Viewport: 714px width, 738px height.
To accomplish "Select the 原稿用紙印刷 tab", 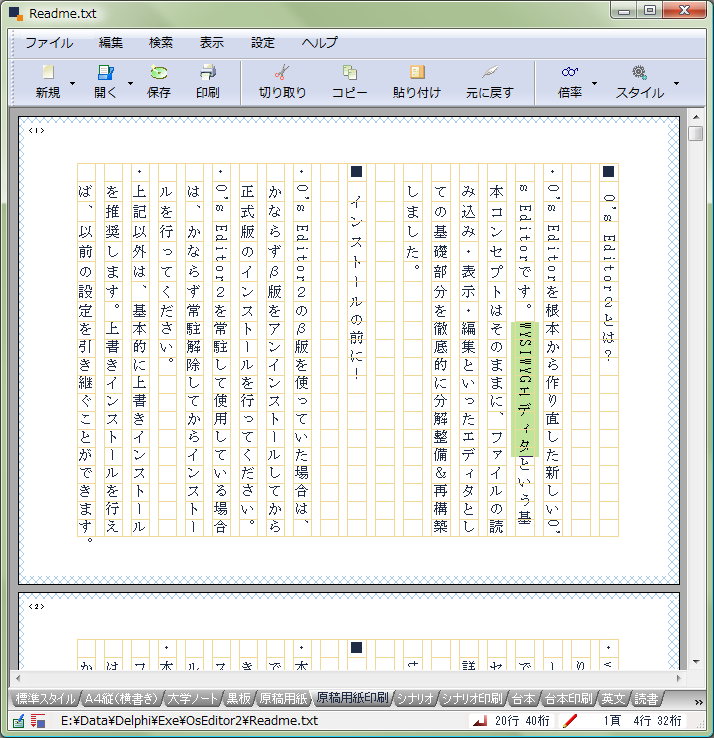I will pos(352,698).
